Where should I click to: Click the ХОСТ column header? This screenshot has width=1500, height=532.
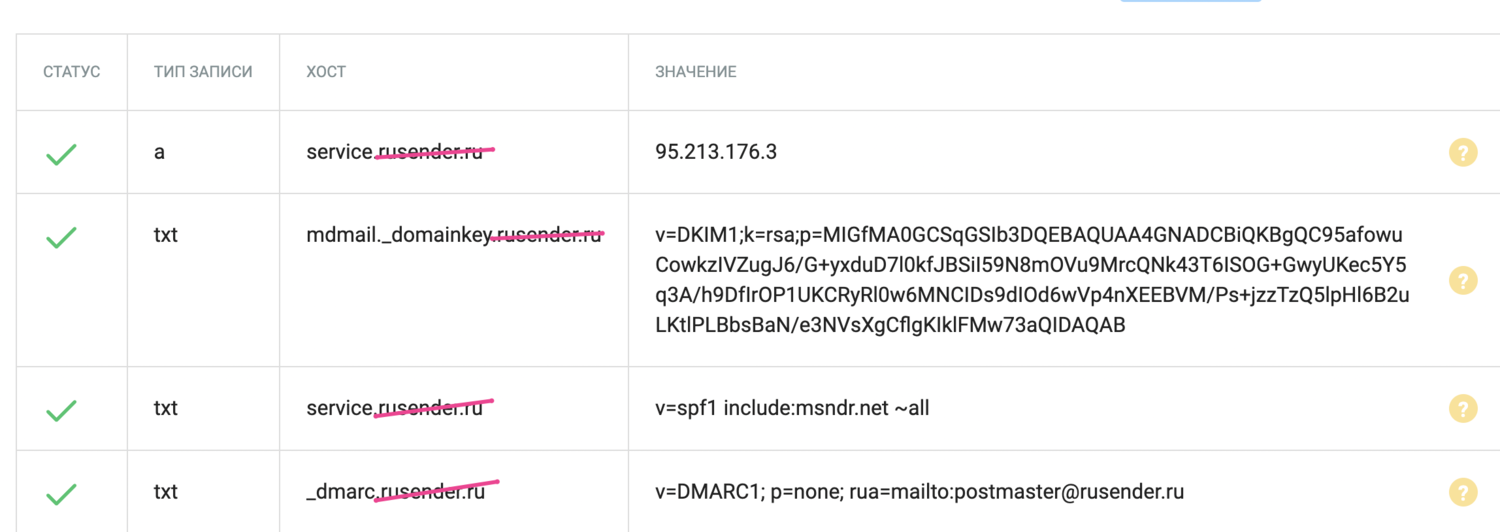coord(326,72)
